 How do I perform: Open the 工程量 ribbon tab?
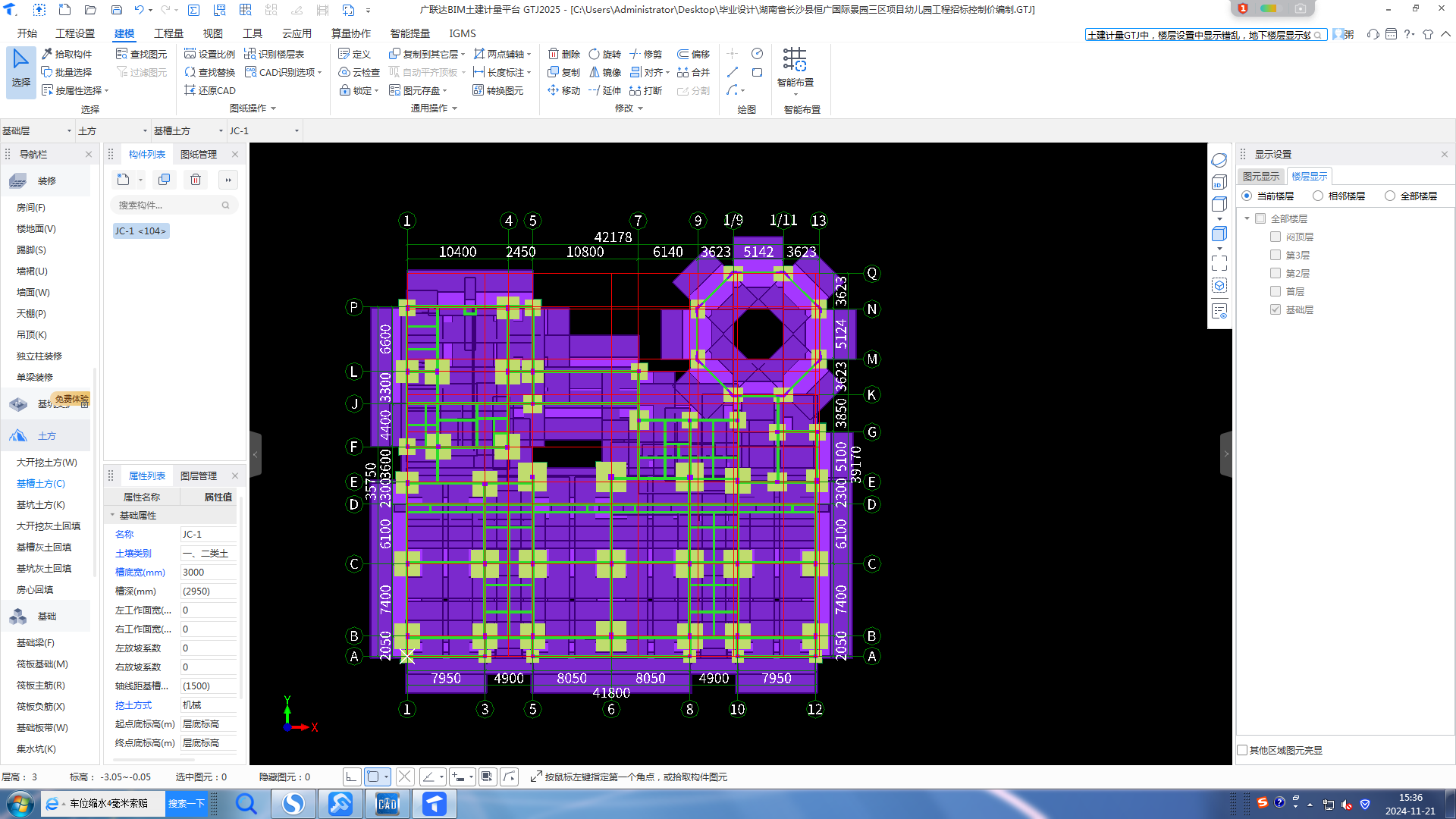168,33
